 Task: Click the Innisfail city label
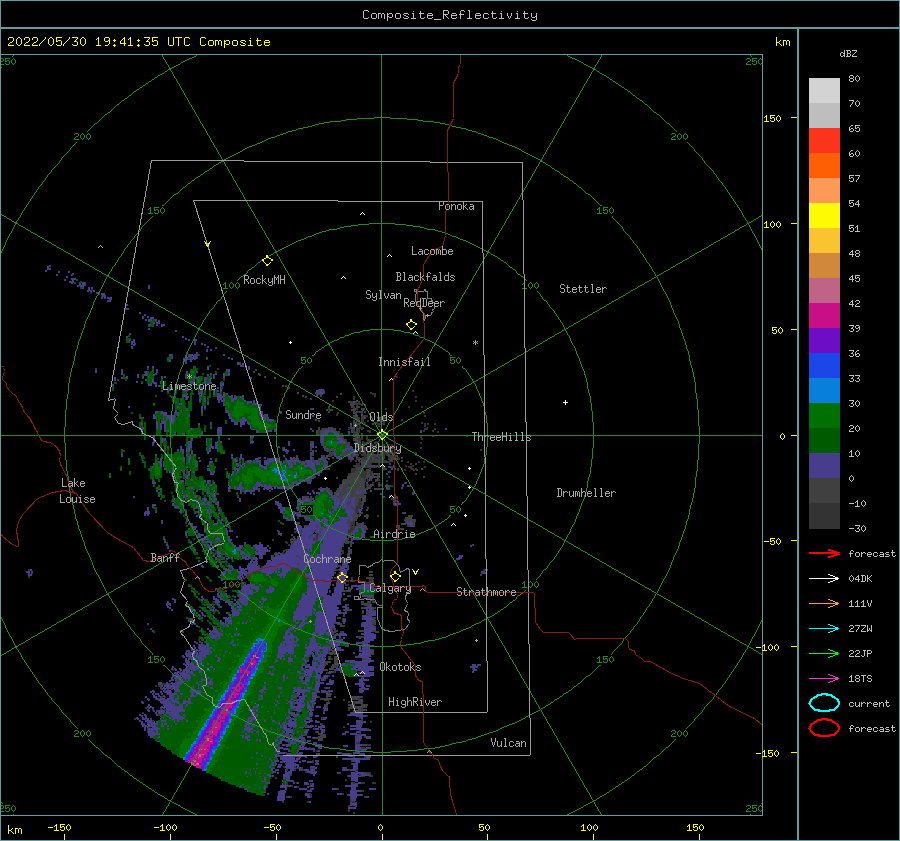[404, 362]
